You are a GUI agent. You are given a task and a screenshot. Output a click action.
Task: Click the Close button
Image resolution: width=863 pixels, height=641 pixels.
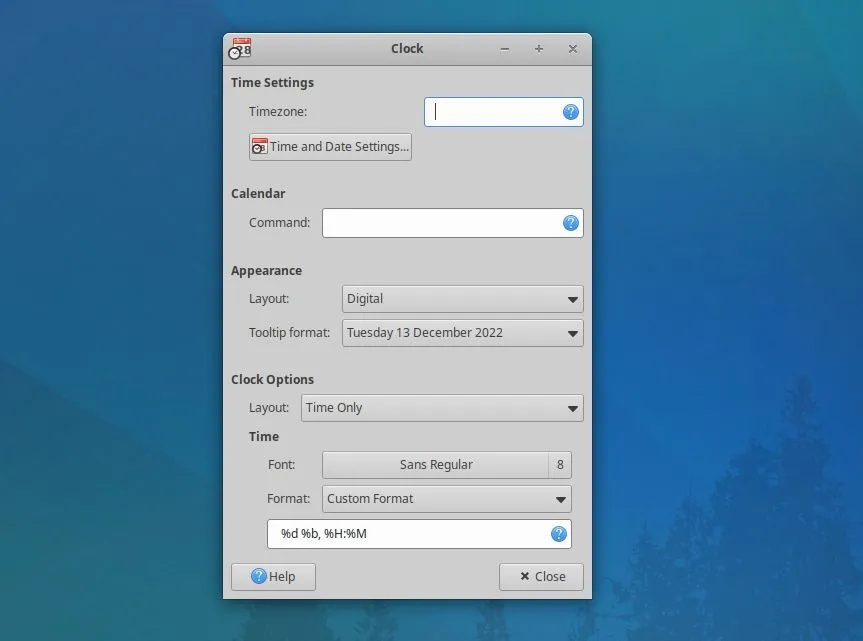tap(541, 576)
